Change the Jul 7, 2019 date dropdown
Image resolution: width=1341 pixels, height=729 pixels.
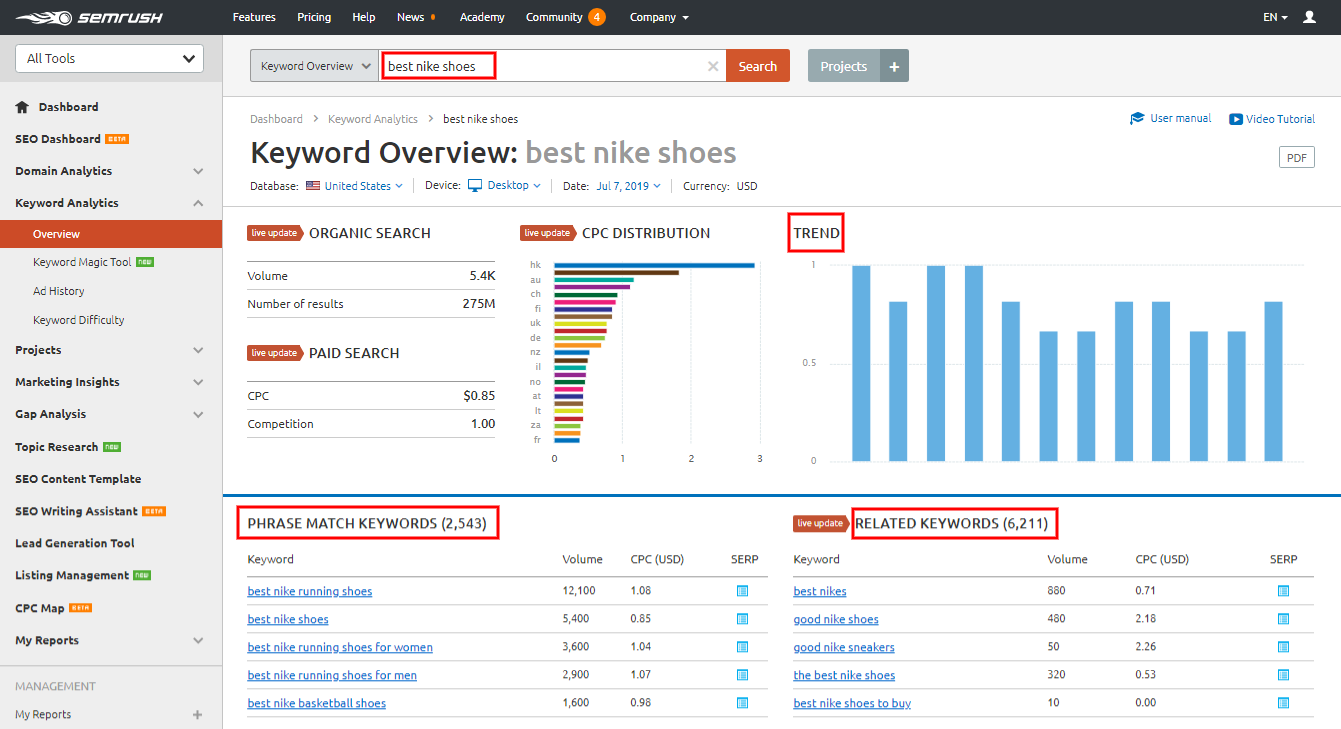628,186
